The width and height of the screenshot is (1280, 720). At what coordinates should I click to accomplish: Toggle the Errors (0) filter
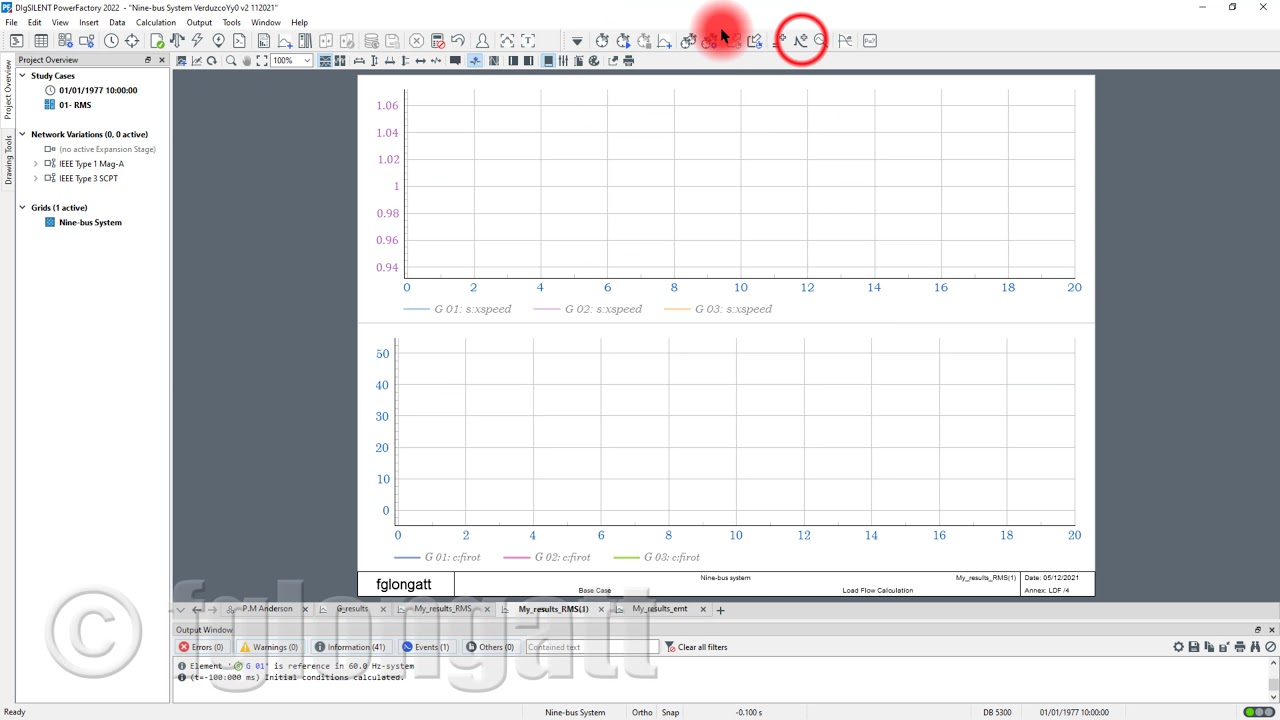[201, 647]
